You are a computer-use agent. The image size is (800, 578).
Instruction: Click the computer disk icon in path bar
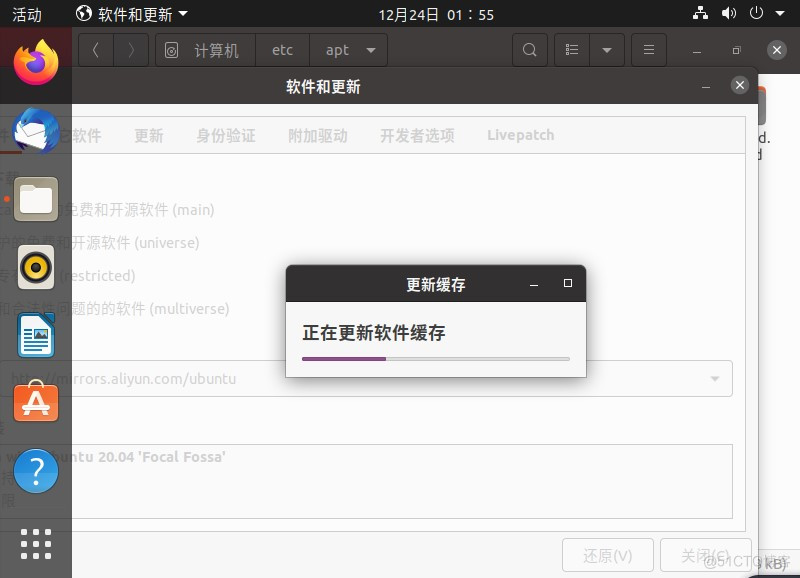pos(171,50)
